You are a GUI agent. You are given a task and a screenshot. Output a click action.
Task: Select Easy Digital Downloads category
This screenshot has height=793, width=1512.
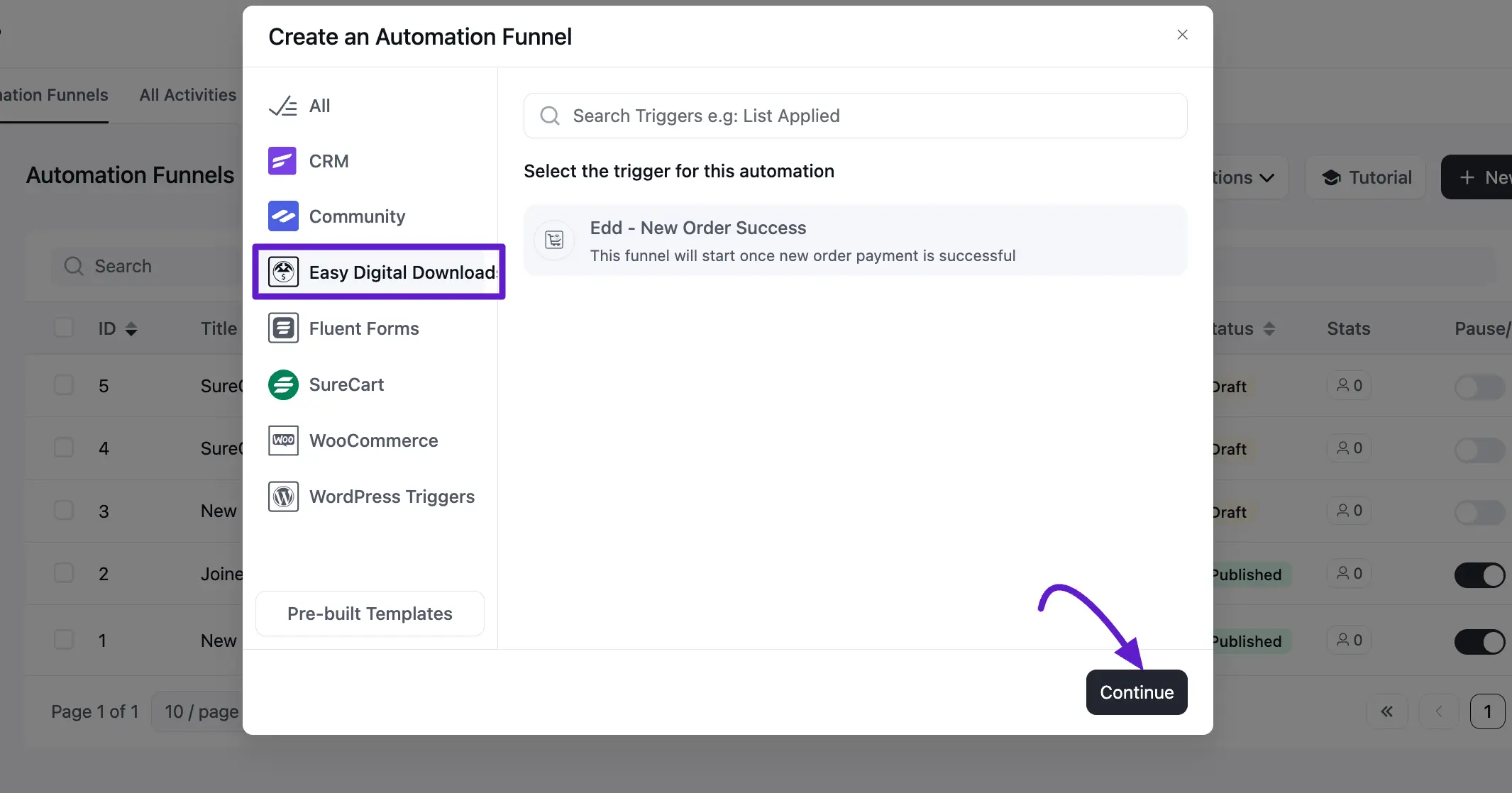point(378,272)
